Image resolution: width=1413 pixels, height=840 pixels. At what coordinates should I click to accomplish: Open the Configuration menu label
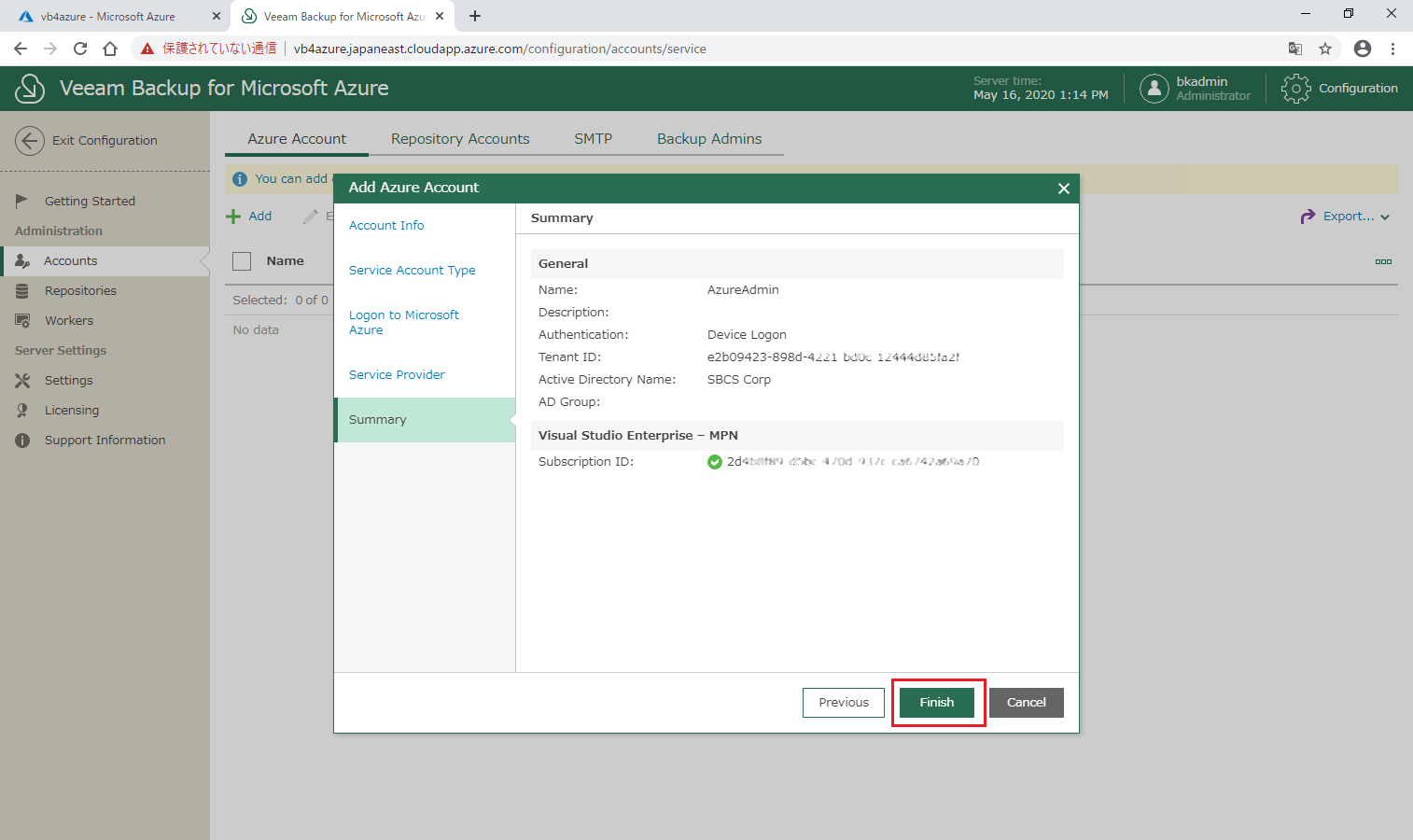(1358, 89)
